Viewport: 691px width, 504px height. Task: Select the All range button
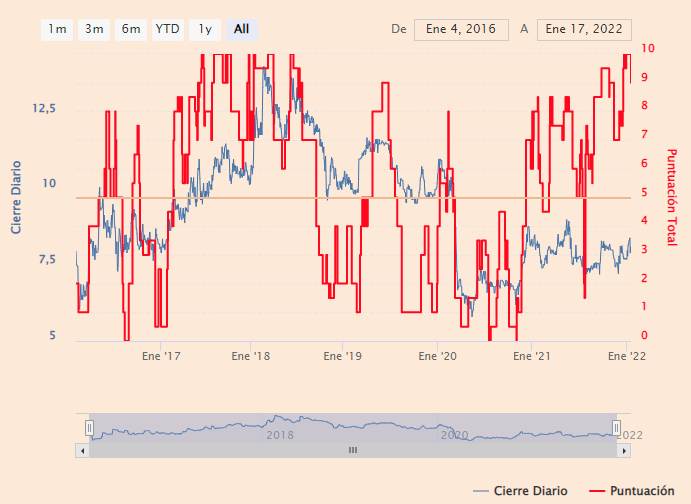pyautogui.click(x=242, y=30)
